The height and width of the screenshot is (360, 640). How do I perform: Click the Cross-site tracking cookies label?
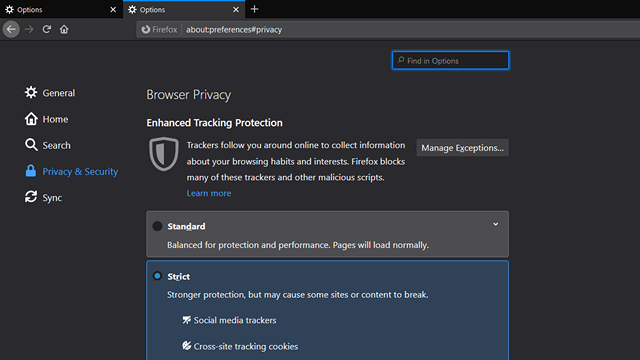click(x=246, y=347)
